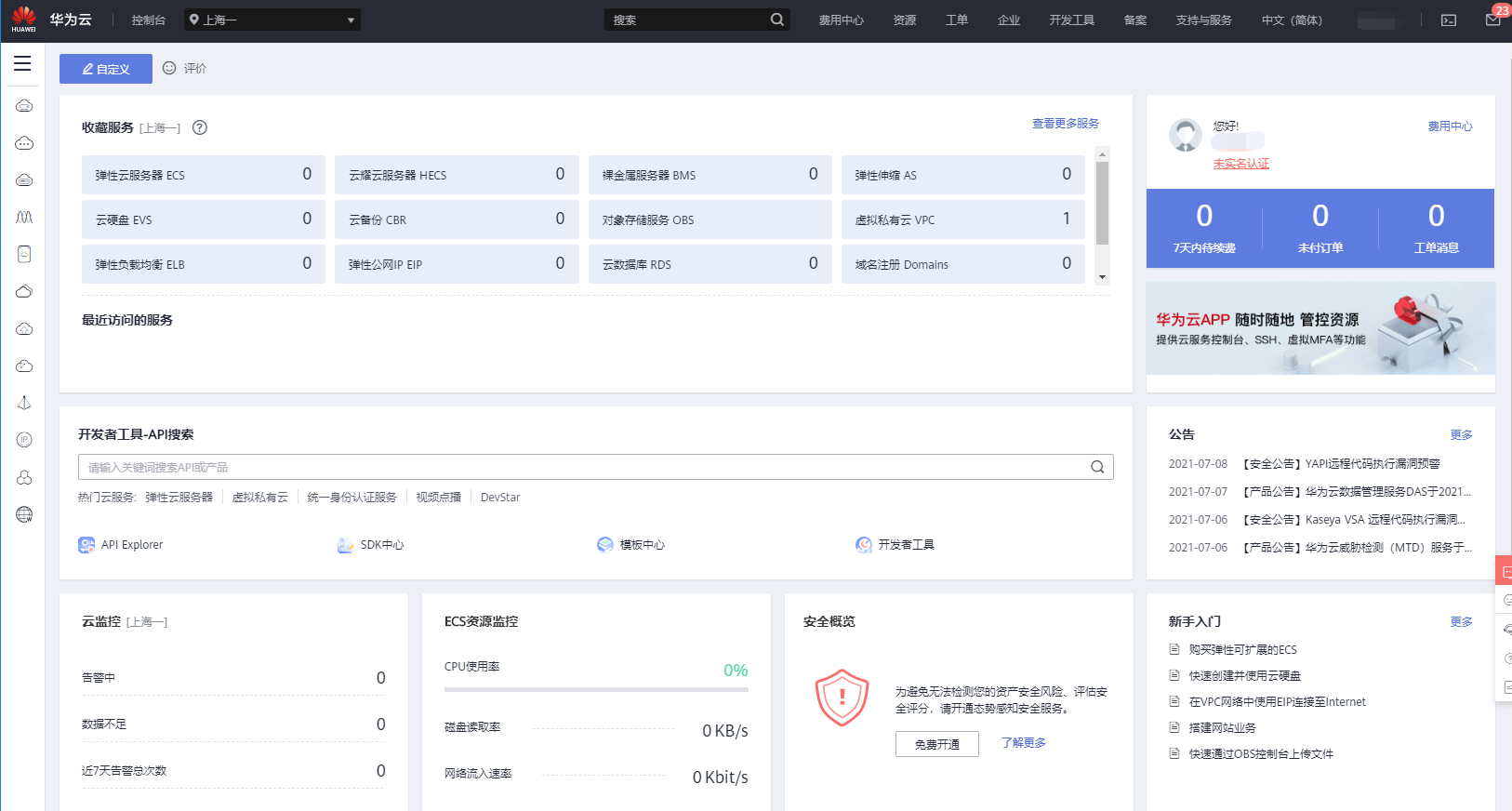Click the Huawei Cloud logo
The image size is (1512, 811).
[24, 19]
